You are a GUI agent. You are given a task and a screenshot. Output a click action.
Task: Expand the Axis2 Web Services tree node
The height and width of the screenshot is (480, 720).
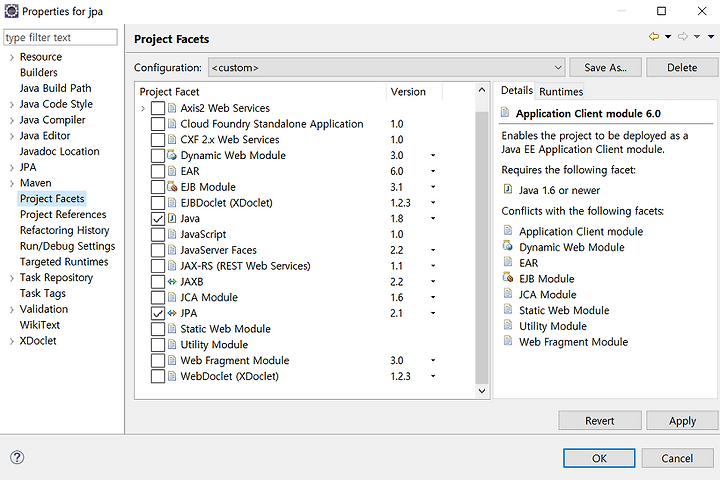[x=143, y=108]
